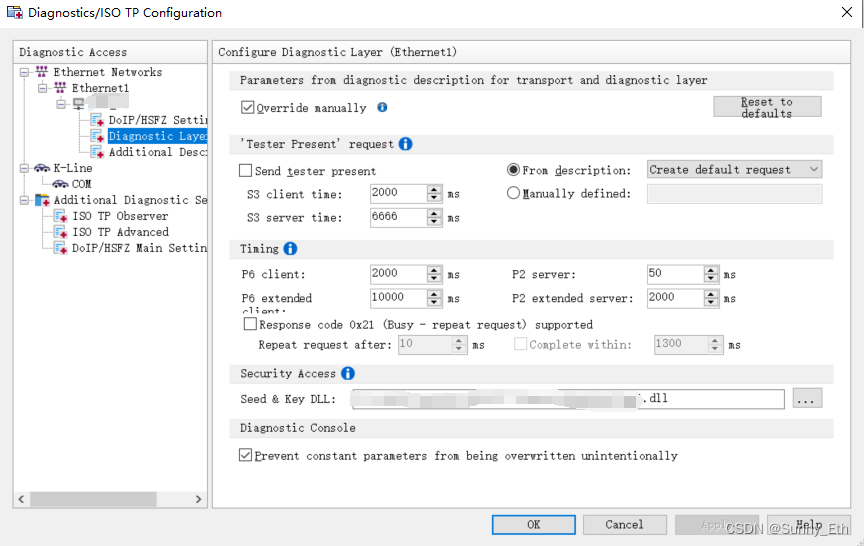Viewport: 864px width, 546px height.
Task: Click Reset to defaults button
Action: (x=767, y=107)
